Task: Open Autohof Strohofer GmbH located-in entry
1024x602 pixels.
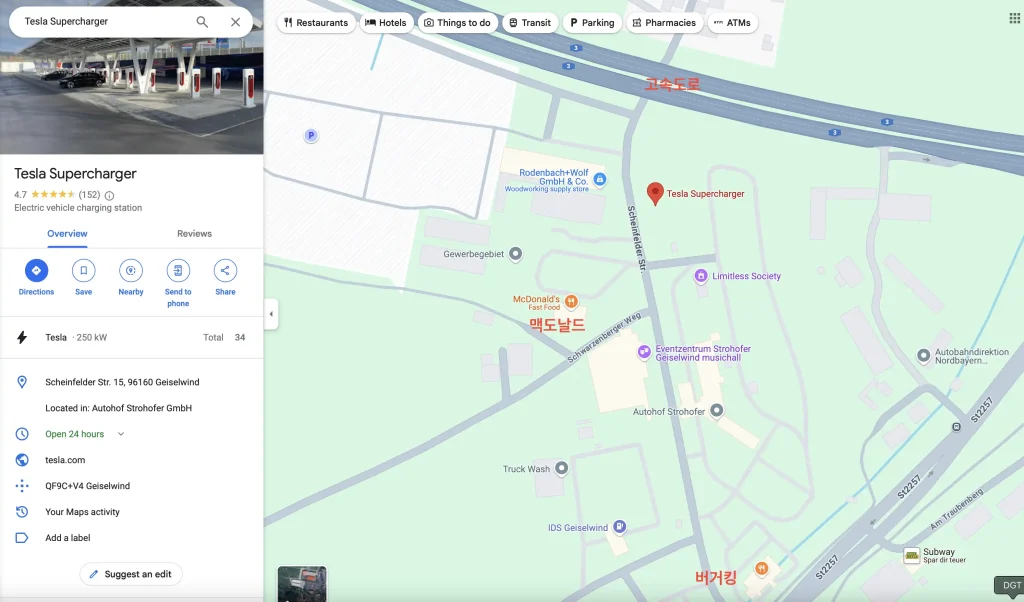Action: coord(118,408)
